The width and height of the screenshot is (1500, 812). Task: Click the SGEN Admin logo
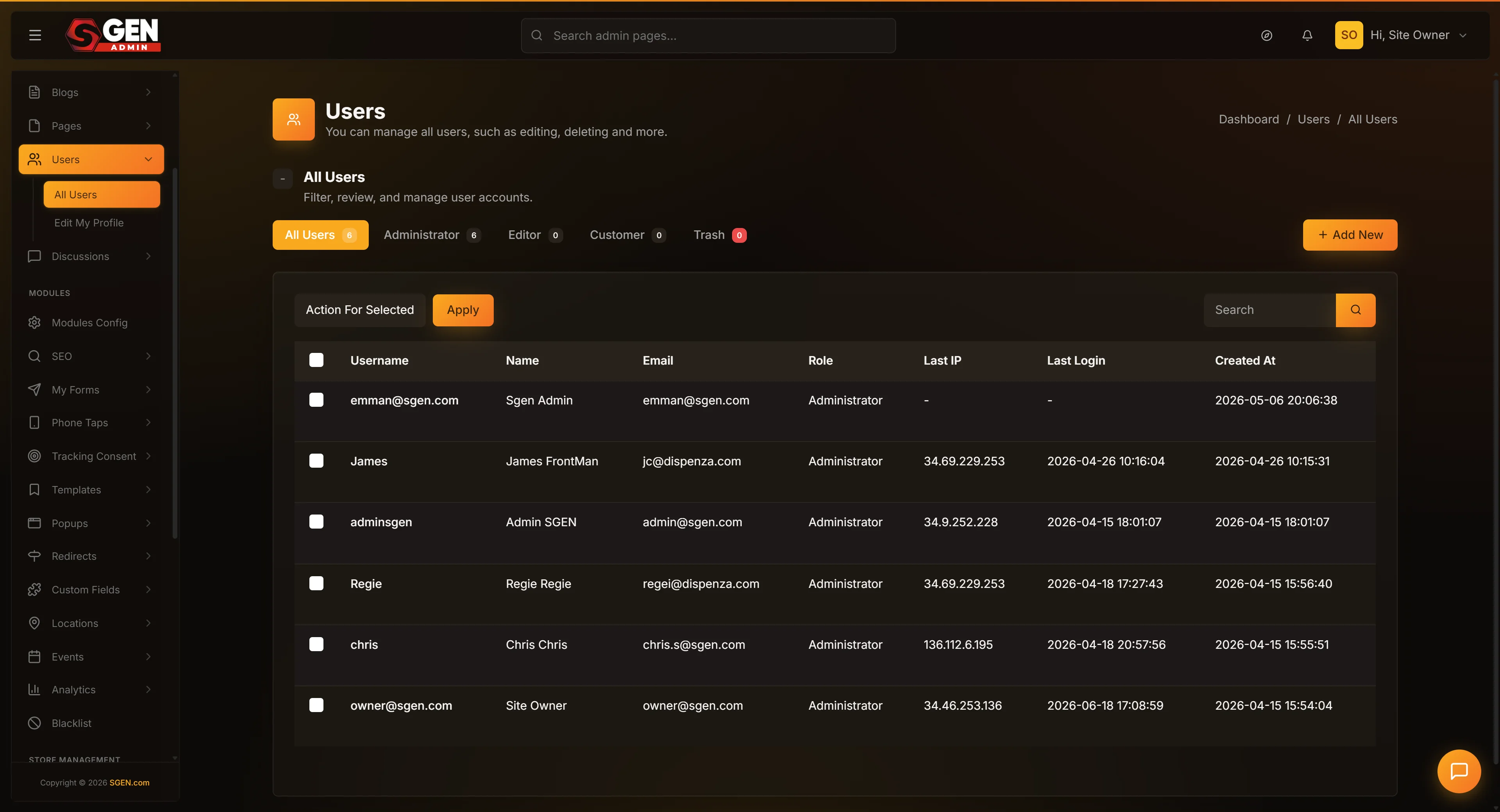click(x=113, y=35)
